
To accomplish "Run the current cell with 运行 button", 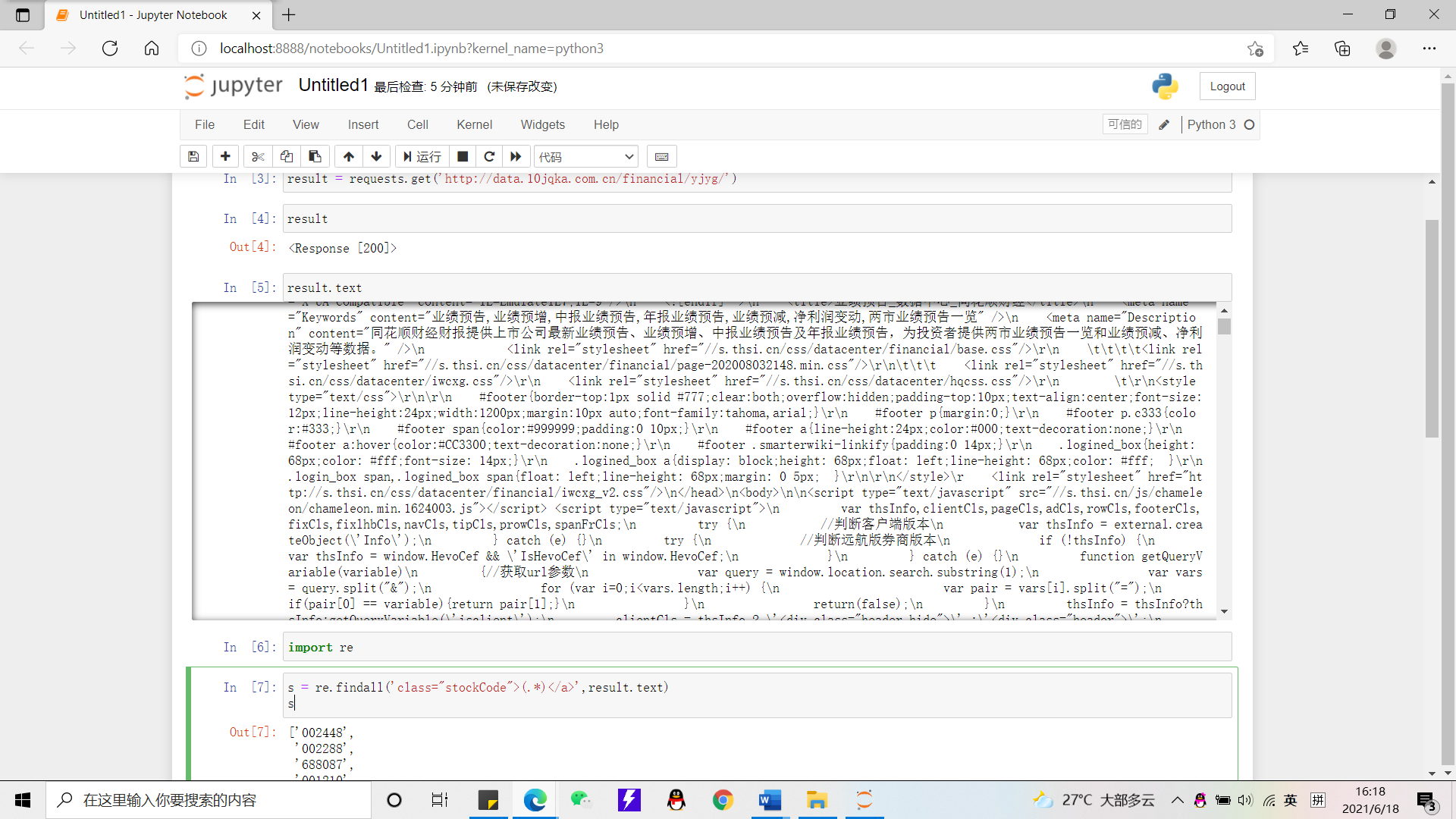I will pyautogui.click(x=422, y=156).
